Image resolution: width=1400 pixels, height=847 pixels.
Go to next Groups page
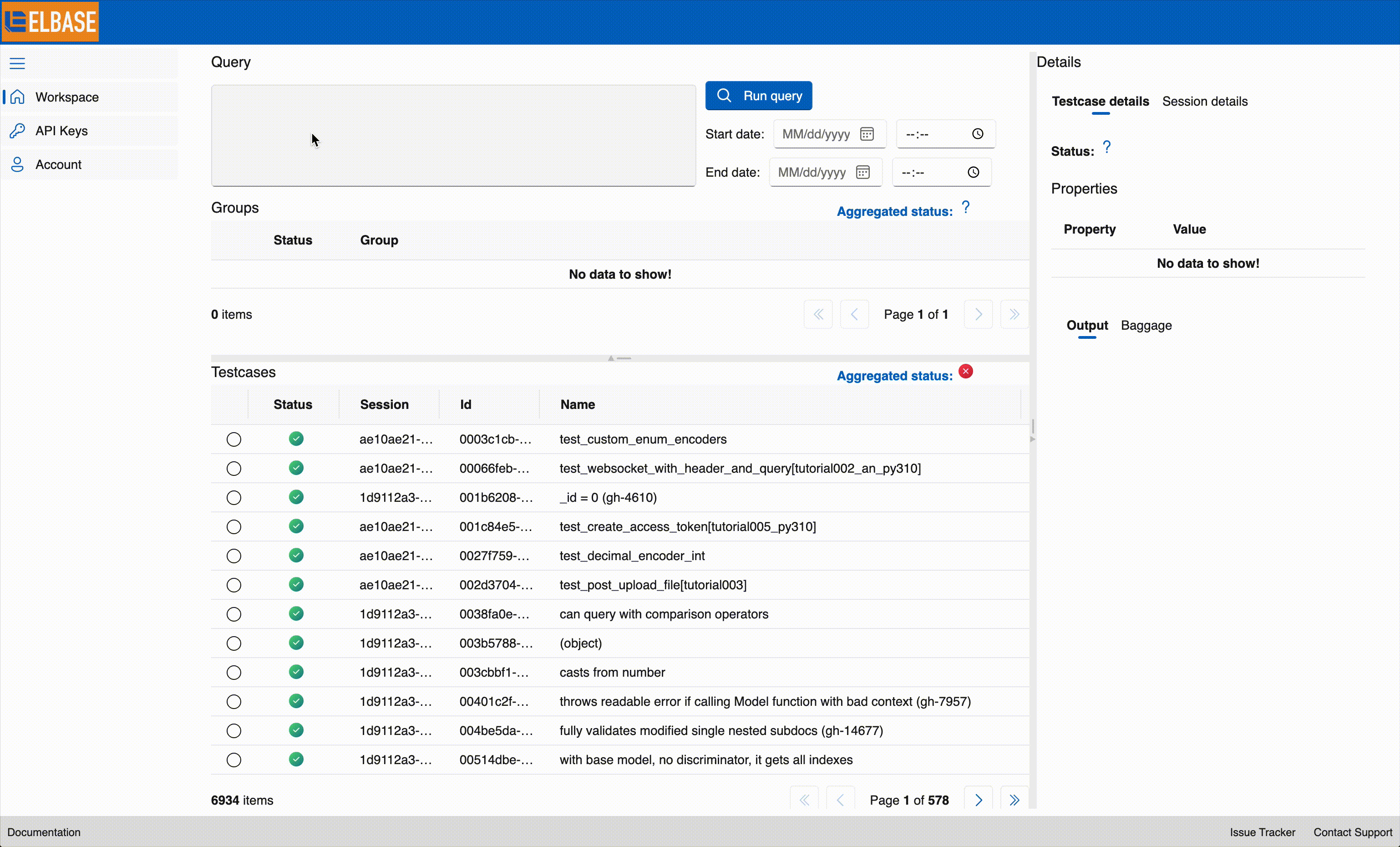tap(978, 314)
